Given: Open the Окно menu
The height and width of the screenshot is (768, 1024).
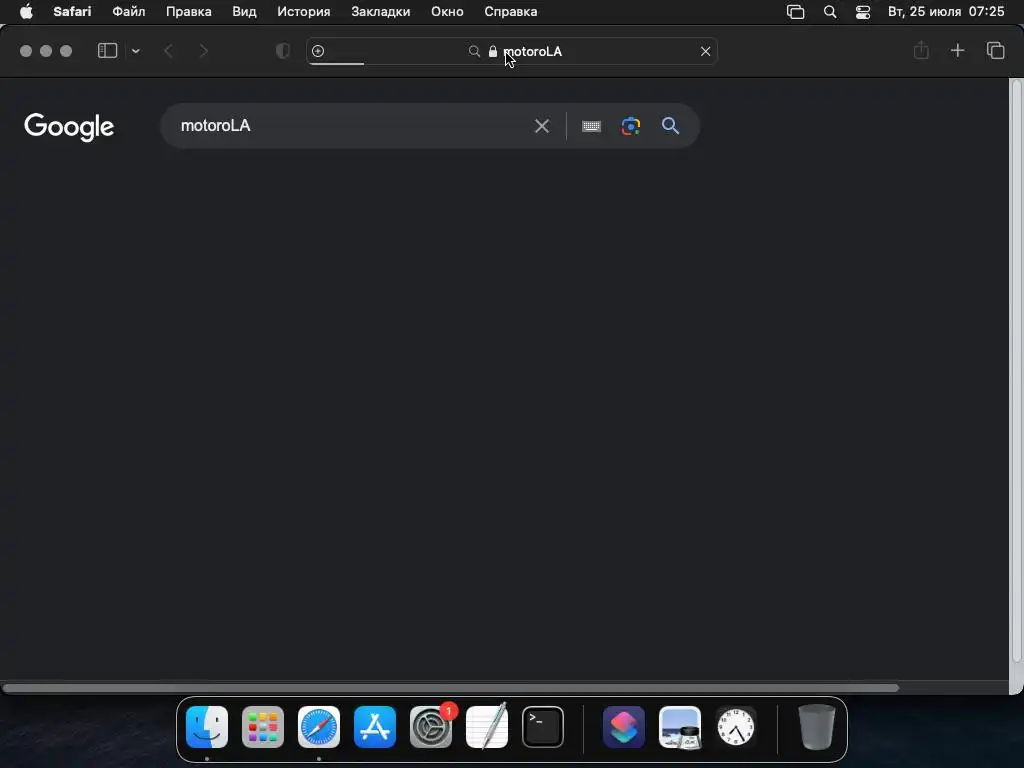Looking at the screenshot, I should 447,12.
